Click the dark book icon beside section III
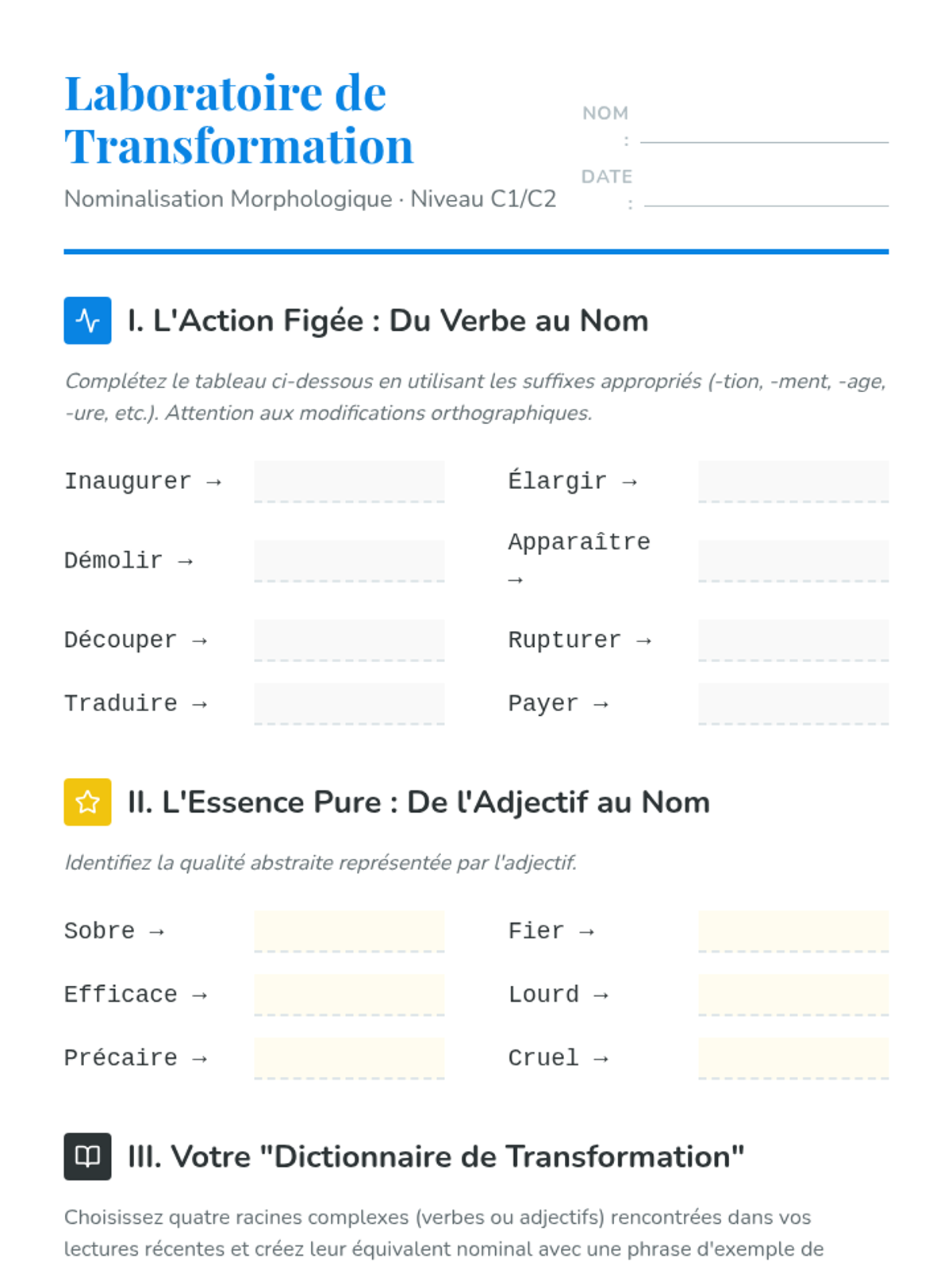The width and height of the screenshot is (952, 1270). (x=87, y=1156)
